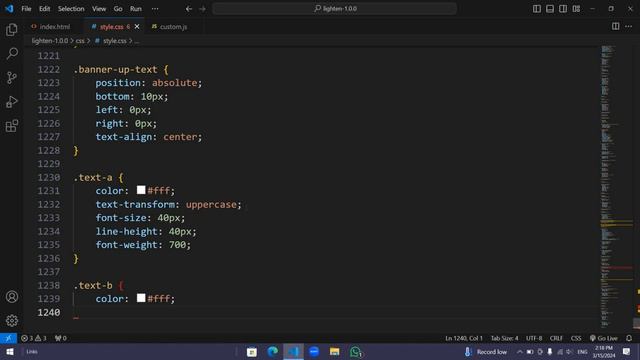Click the css breadcrumb folder

80,41
